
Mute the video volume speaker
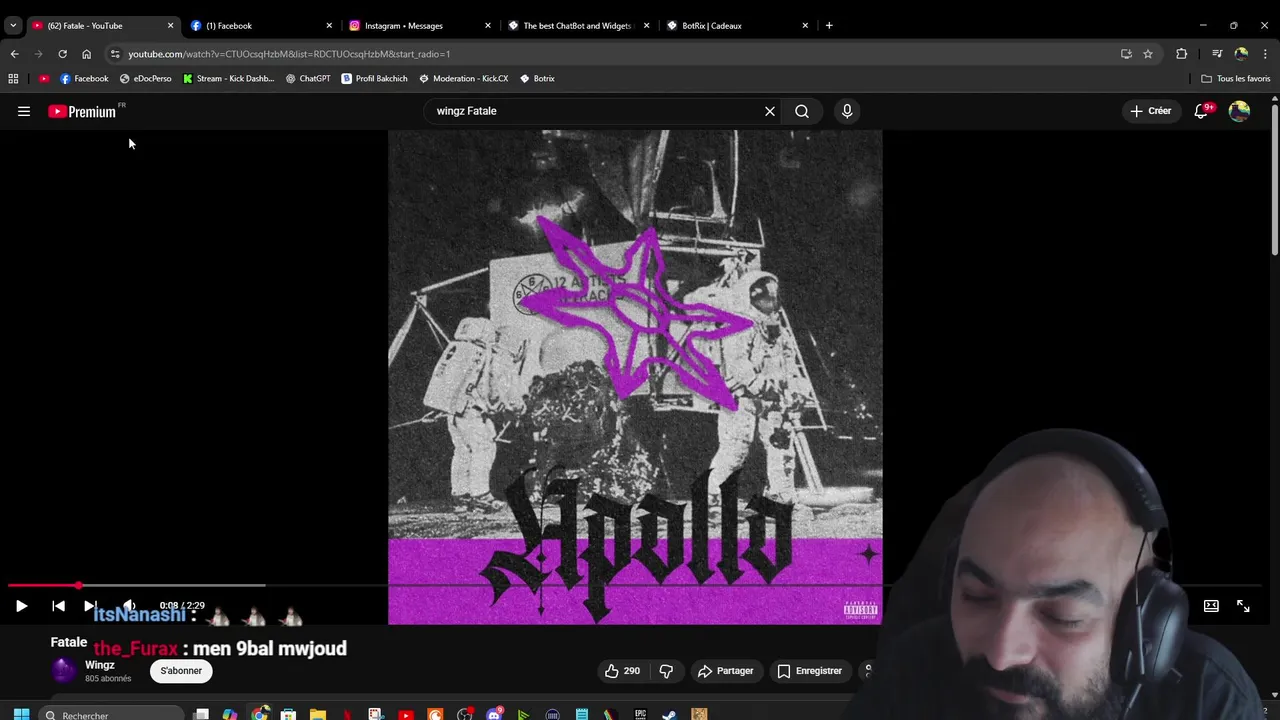tap(129, 606)
